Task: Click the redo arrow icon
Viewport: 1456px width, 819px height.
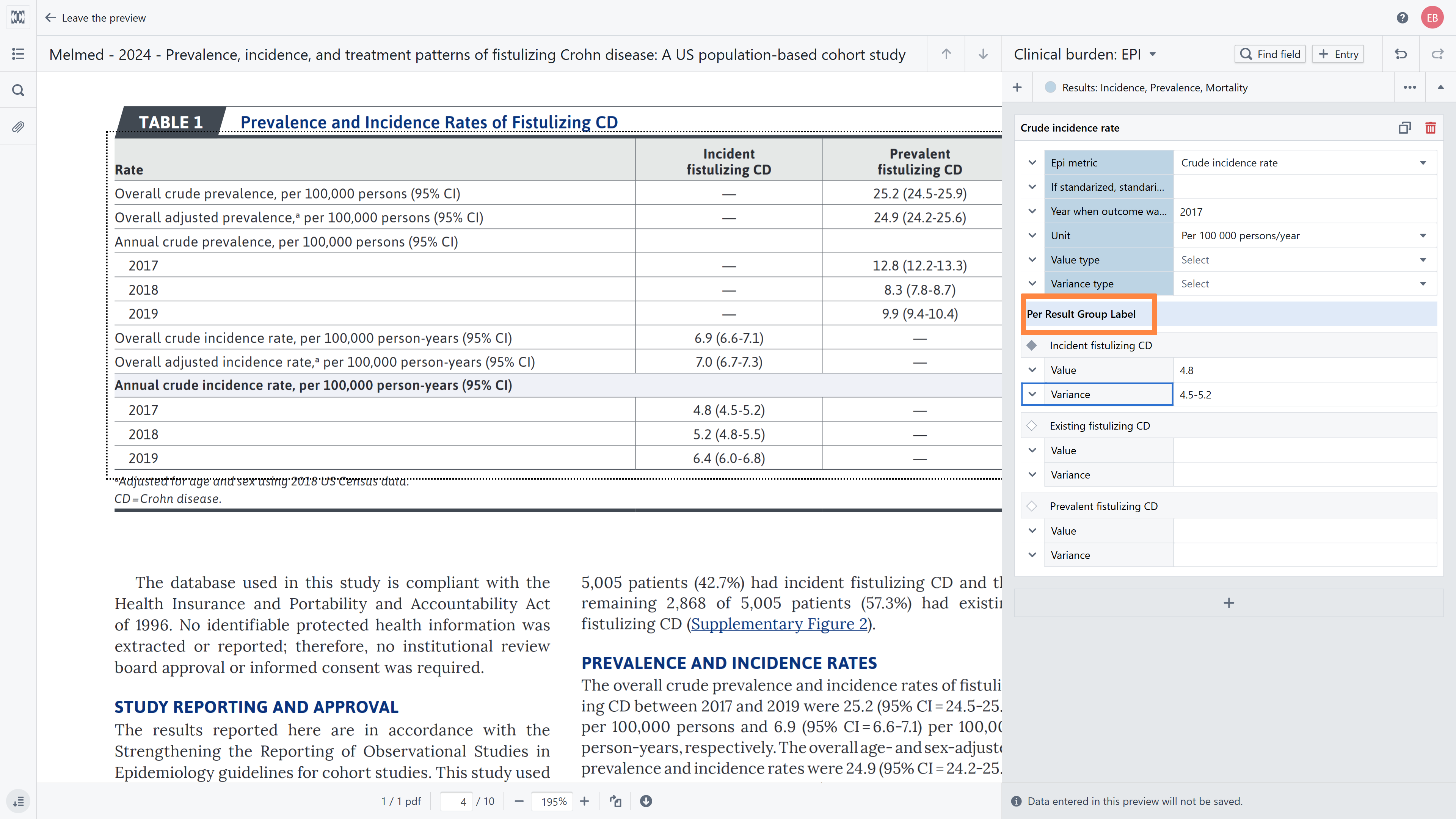Action: coord(1437,54)
